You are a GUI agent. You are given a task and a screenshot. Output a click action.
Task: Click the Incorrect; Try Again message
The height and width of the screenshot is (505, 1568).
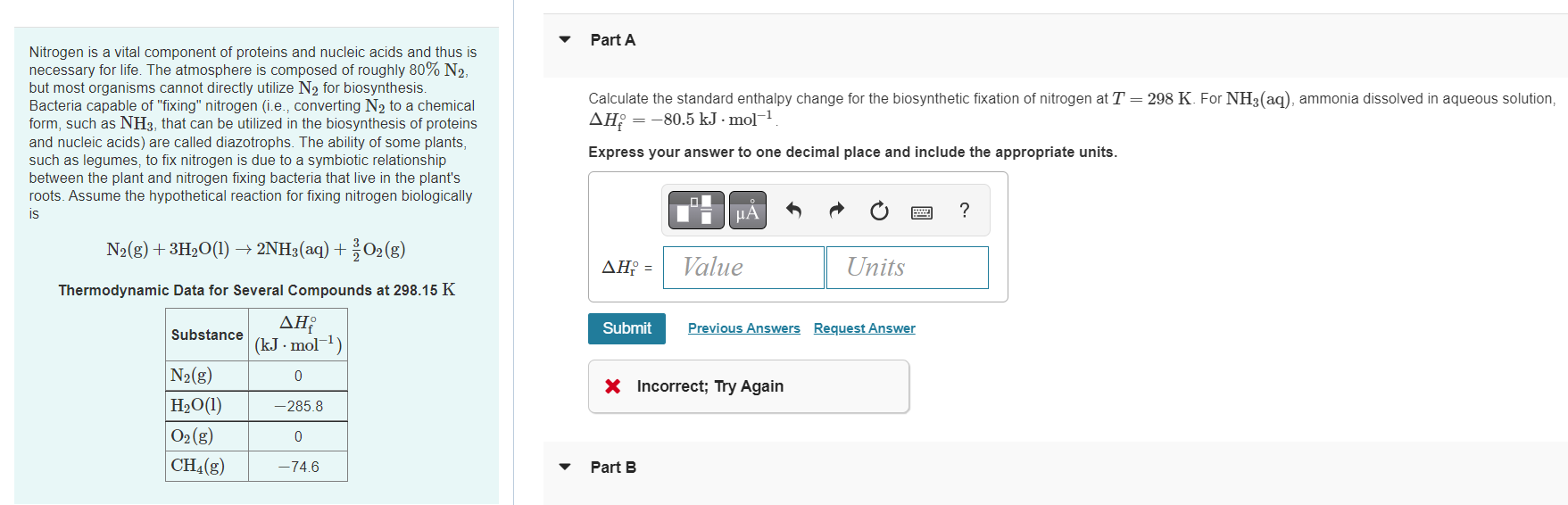tap(709, 386)
